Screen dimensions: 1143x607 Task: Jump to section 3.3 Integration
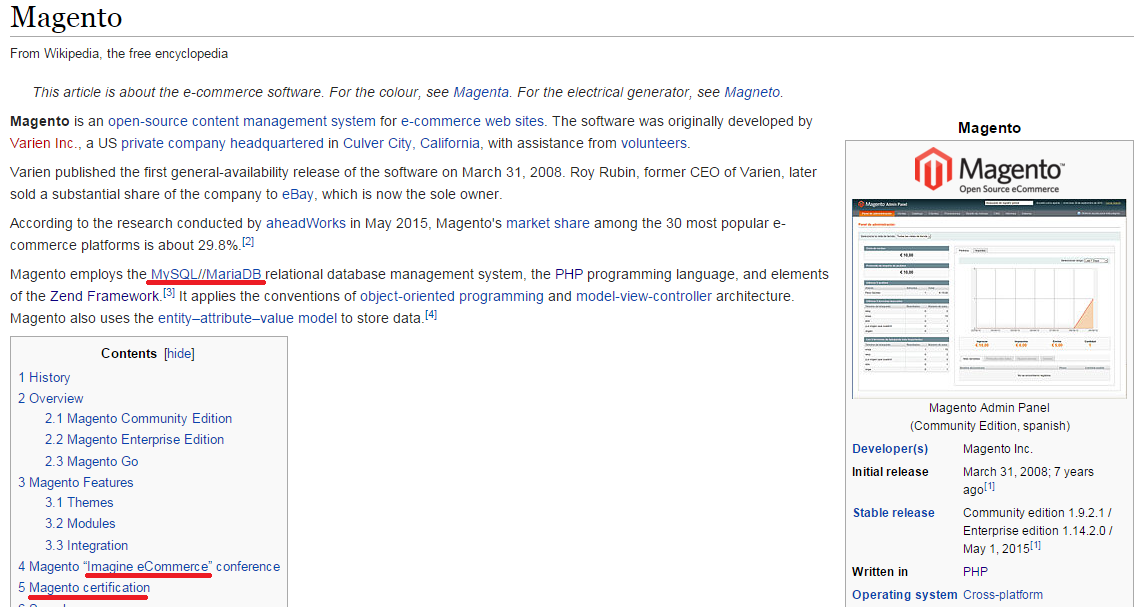coord(86,546)
